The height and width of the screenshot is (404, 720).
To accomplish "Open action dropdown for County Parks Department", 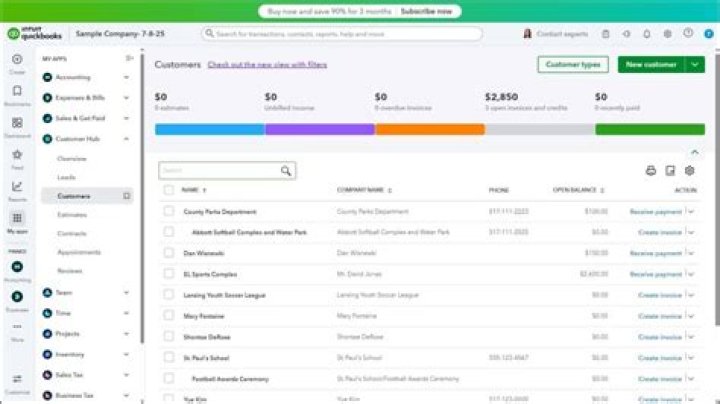I will click(691, 212).
